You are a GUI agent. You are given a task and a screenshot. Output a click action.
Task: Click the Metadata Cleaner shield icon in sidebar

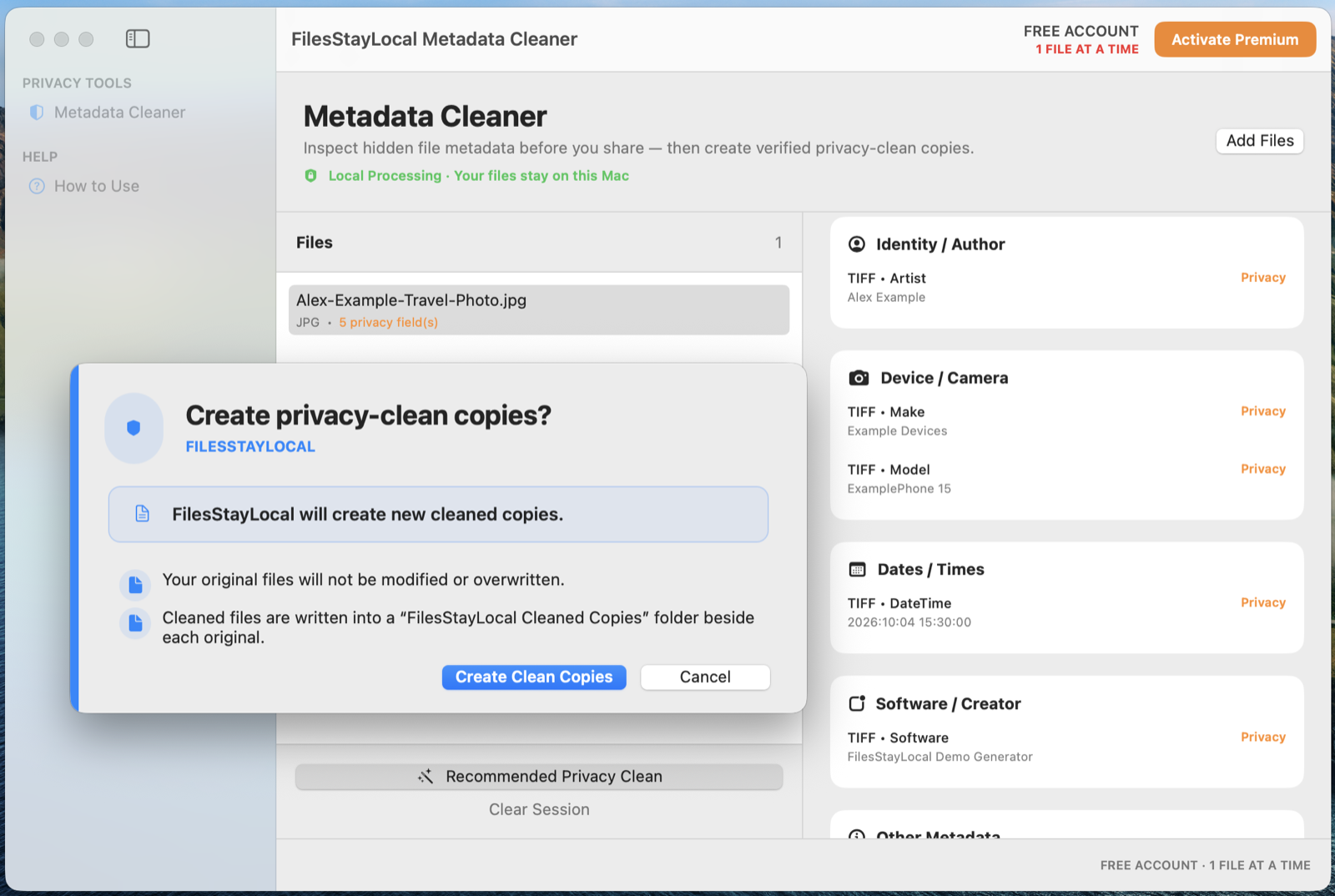pyautogui.click(x=37, y=112)
